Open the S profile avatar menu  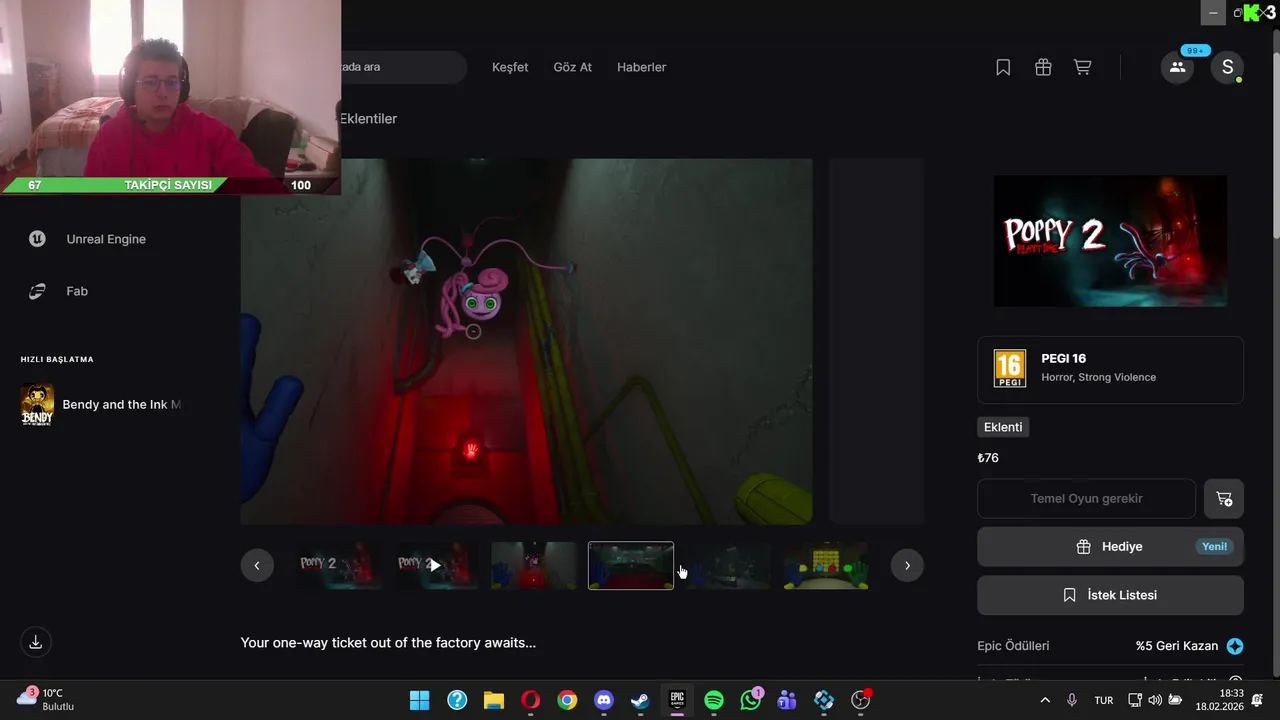click(1227, 67)
